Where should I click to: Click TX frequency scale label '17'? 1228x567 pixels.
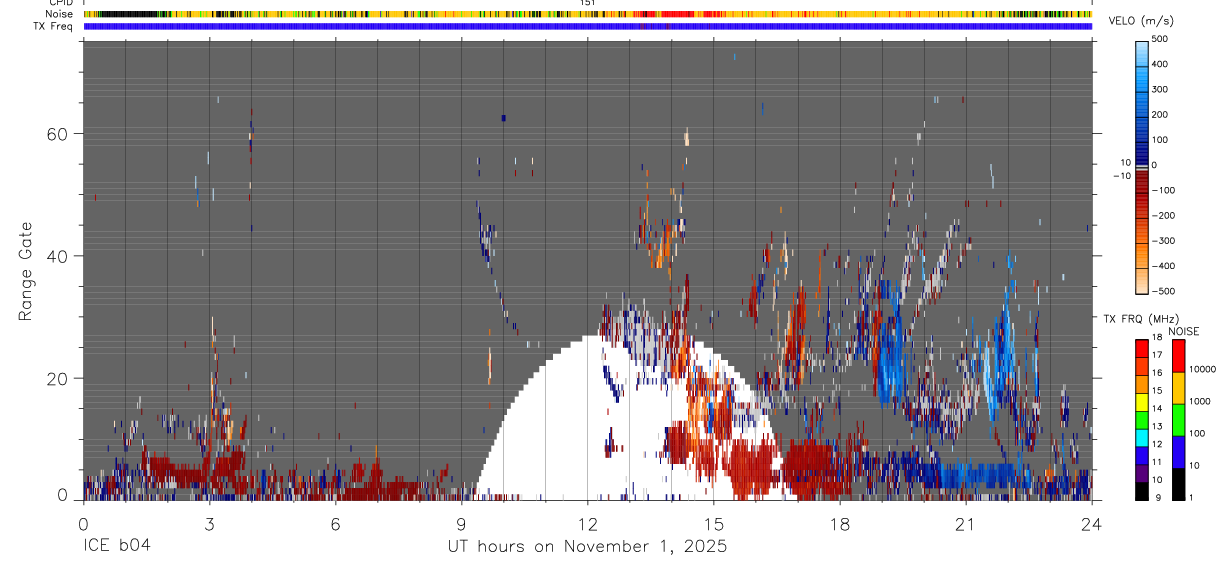point(1156,355)
